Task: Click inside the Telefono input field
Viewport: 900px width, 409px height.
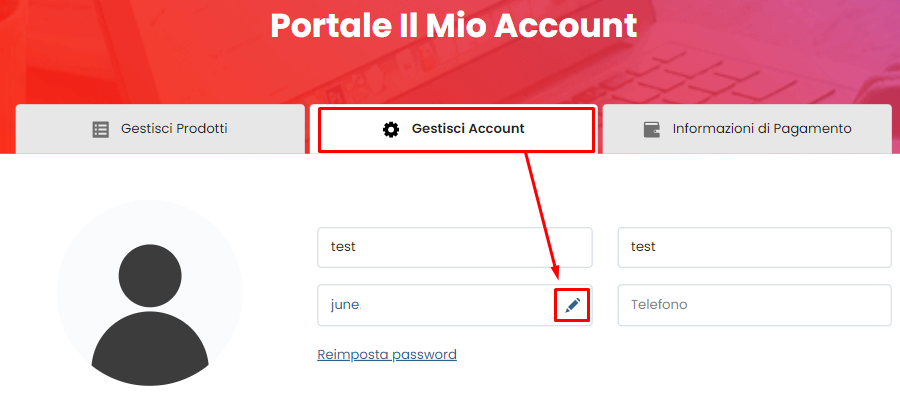Action: 754,305
